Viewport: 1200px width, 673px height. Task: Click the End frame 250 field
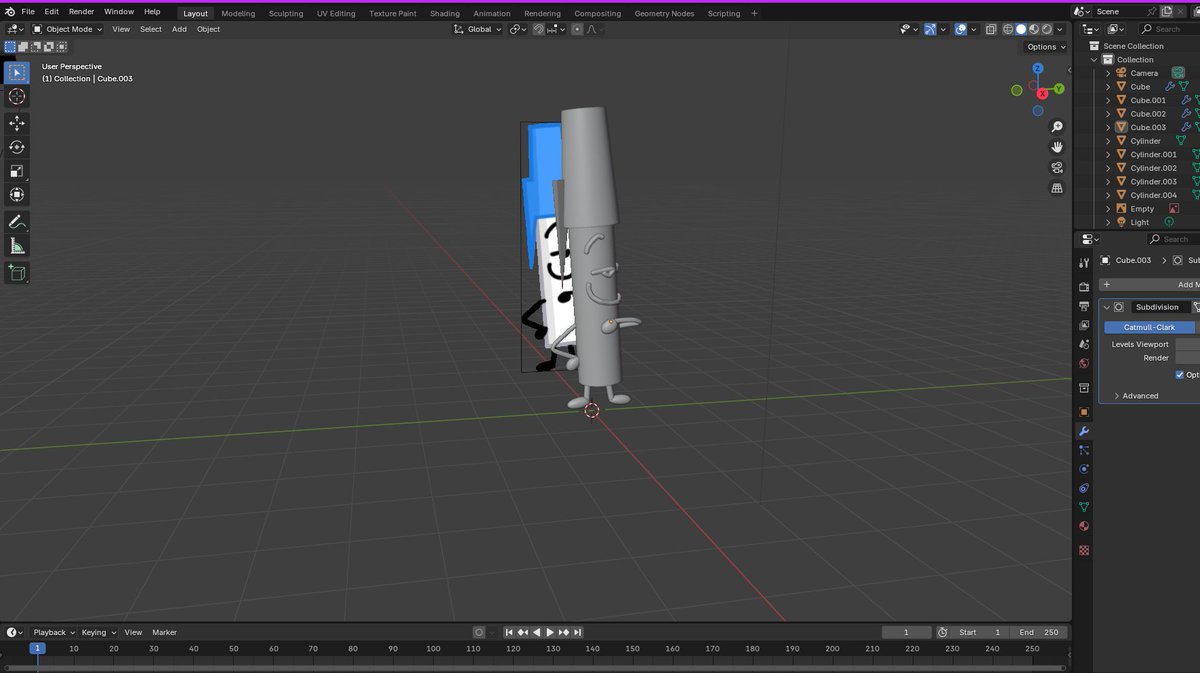point(1039,632)
